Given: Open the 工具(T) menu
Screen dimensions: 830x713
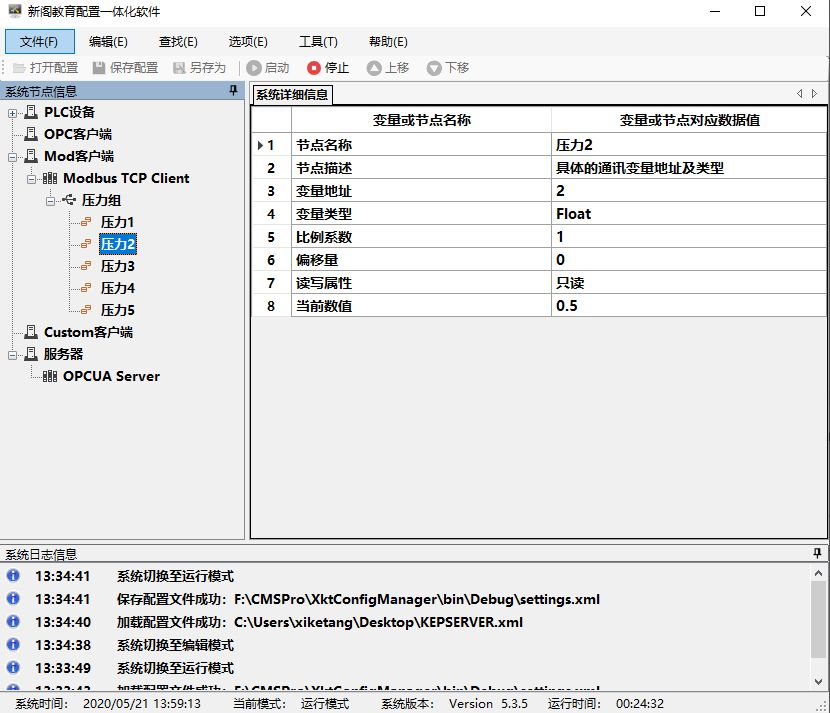Looking at the screenshot, I should pos(318,42).
